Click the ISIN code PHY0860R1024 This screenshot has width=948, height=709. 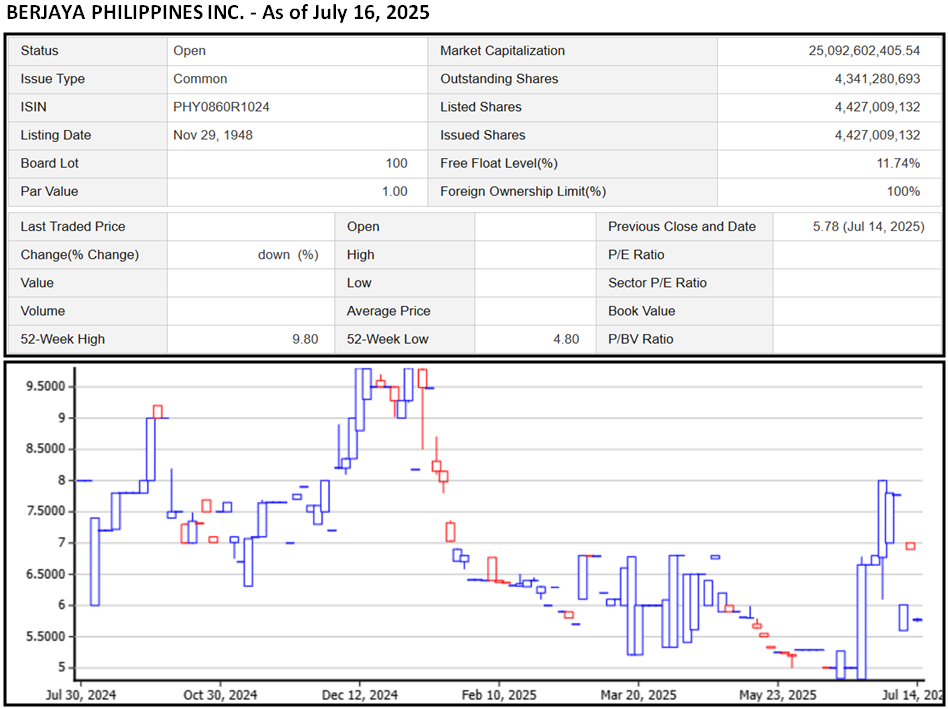point(221,107)
